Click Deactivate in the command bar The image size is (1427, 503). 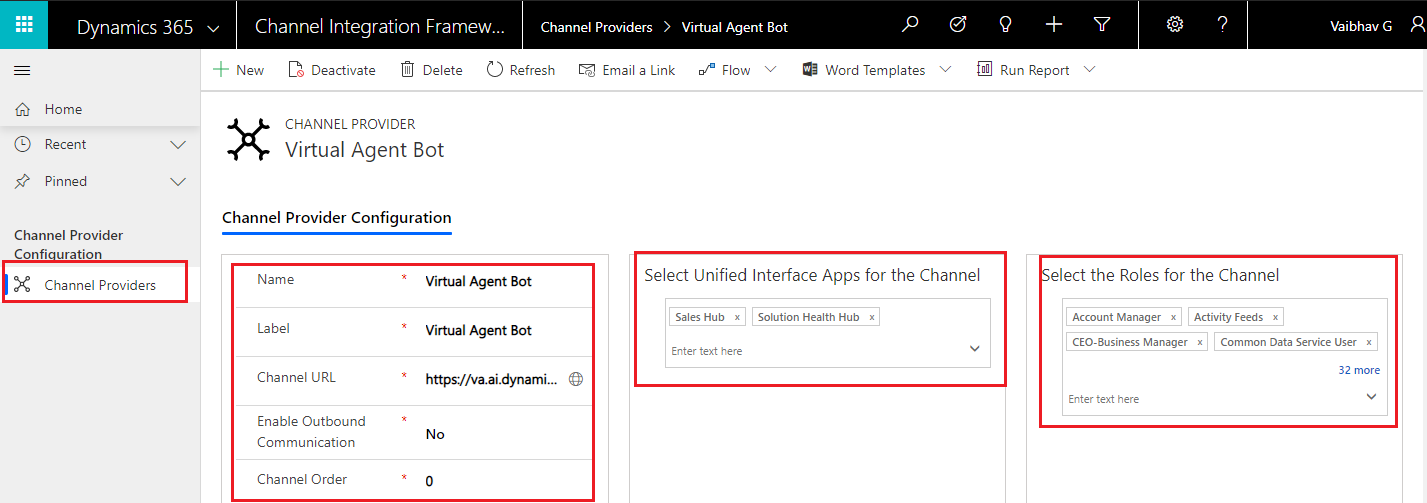click(x=332, y=70)
